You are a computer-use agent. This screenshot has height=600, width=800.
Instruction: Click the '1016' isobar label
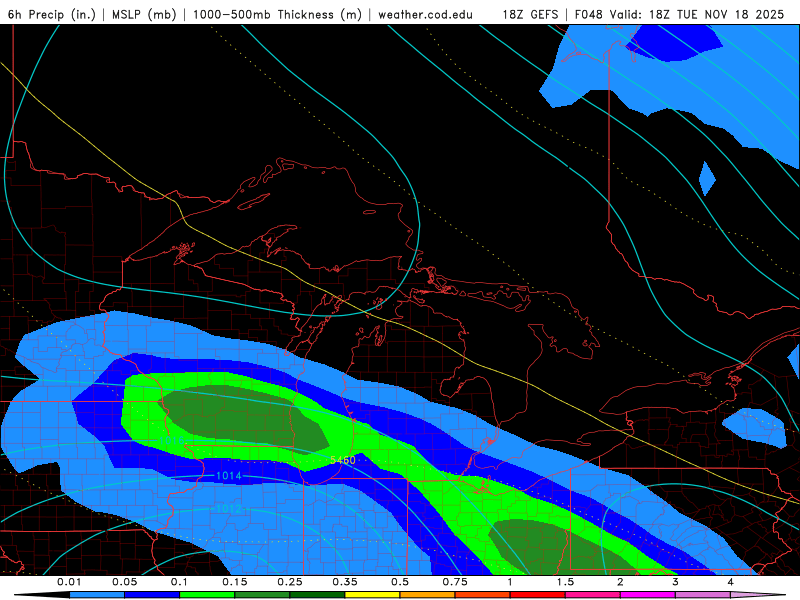point(171,440)
